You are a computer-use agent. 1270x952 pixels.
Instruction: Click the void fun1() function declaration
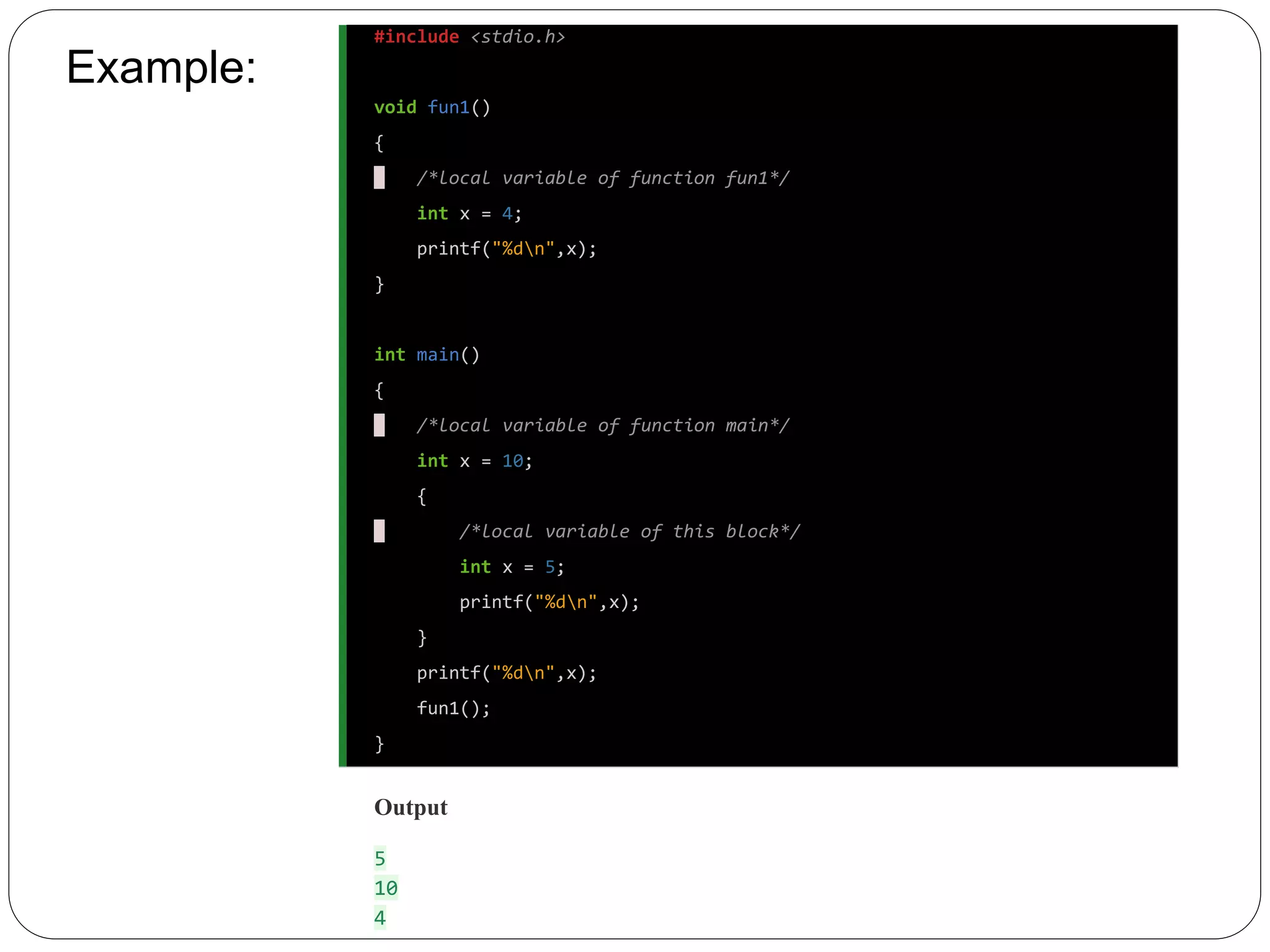pos(432,107)
